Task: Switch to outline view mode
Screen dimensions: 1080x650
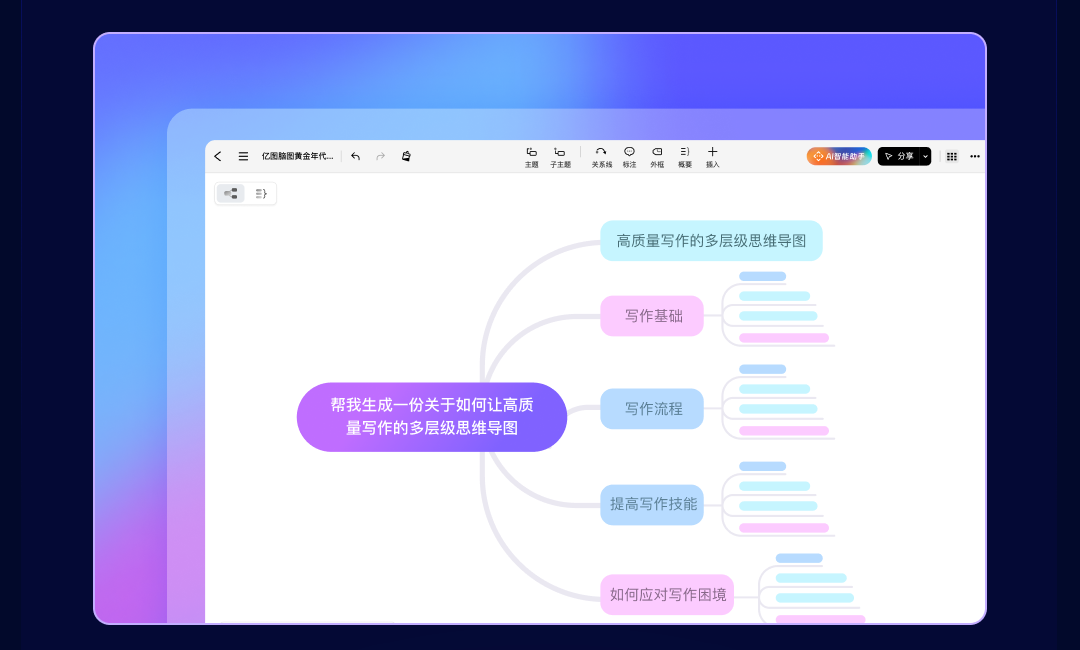Action: point(261,193)
